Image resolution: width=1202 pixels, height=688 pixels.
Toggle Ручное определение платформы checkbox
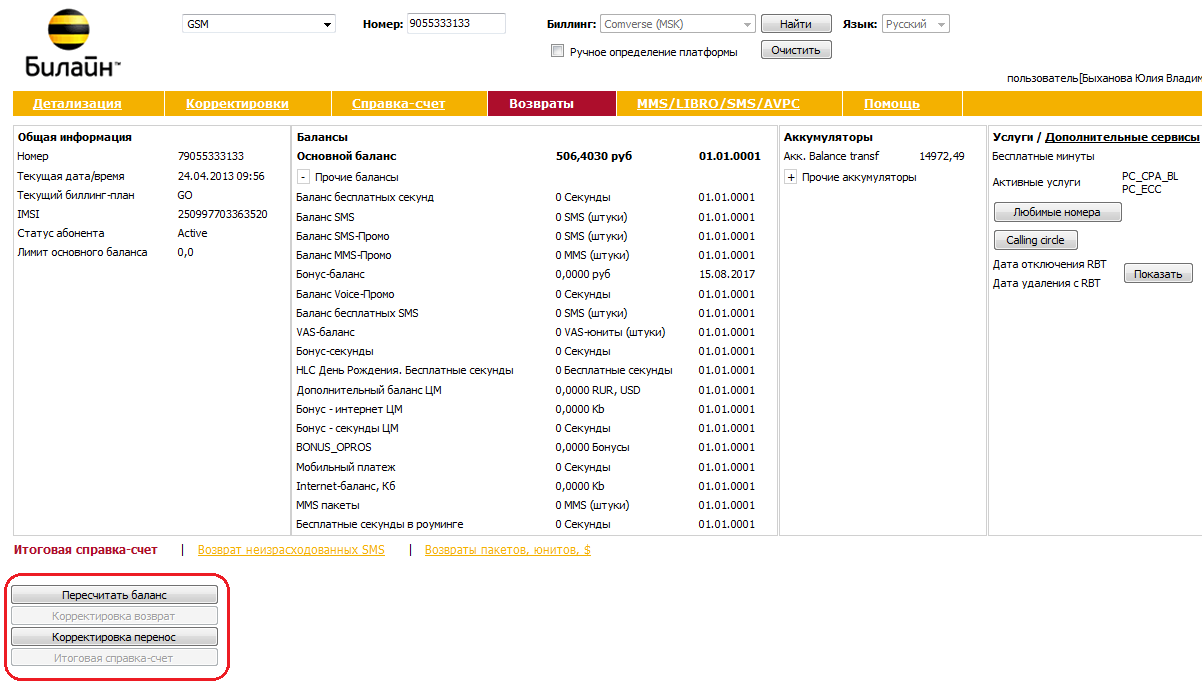[x=558, y=51]
